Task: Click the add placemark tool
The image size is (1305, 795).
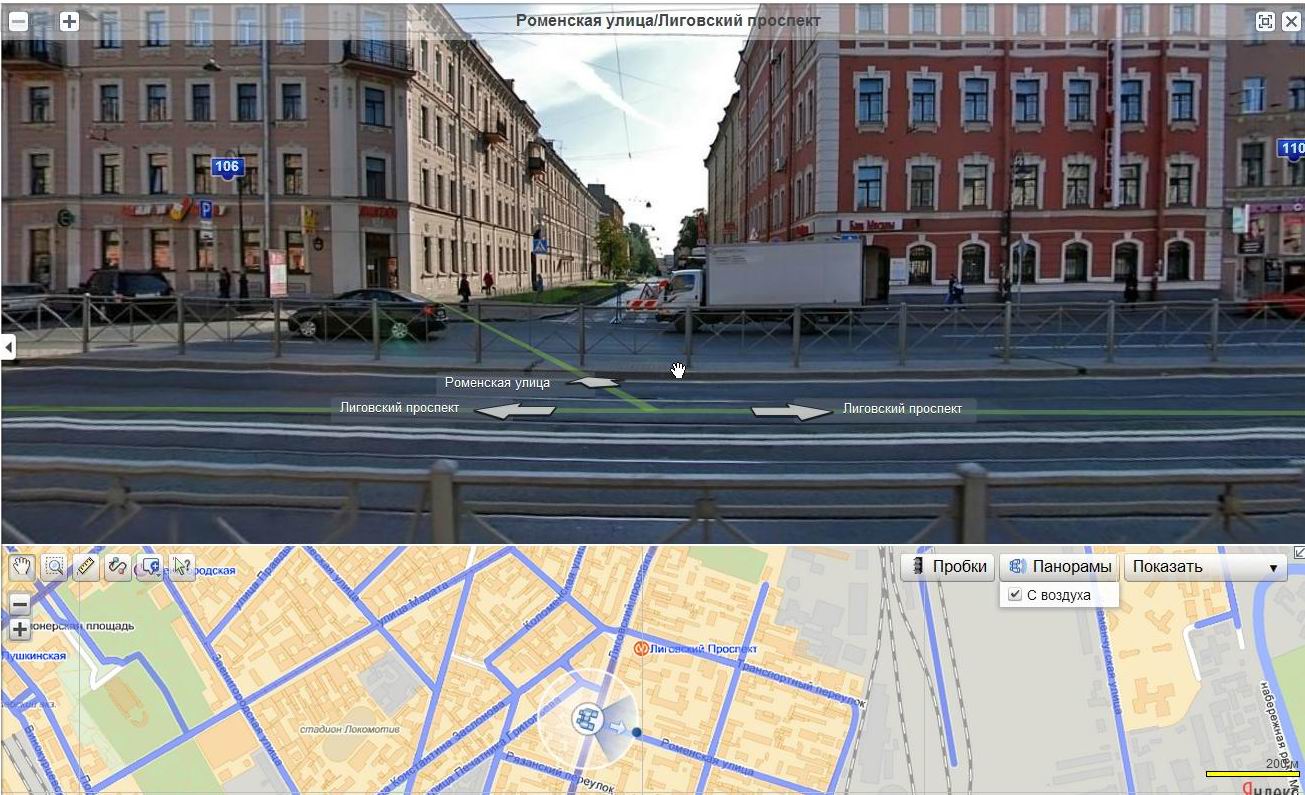Action: pyautogui.click(x=150, y=567)
